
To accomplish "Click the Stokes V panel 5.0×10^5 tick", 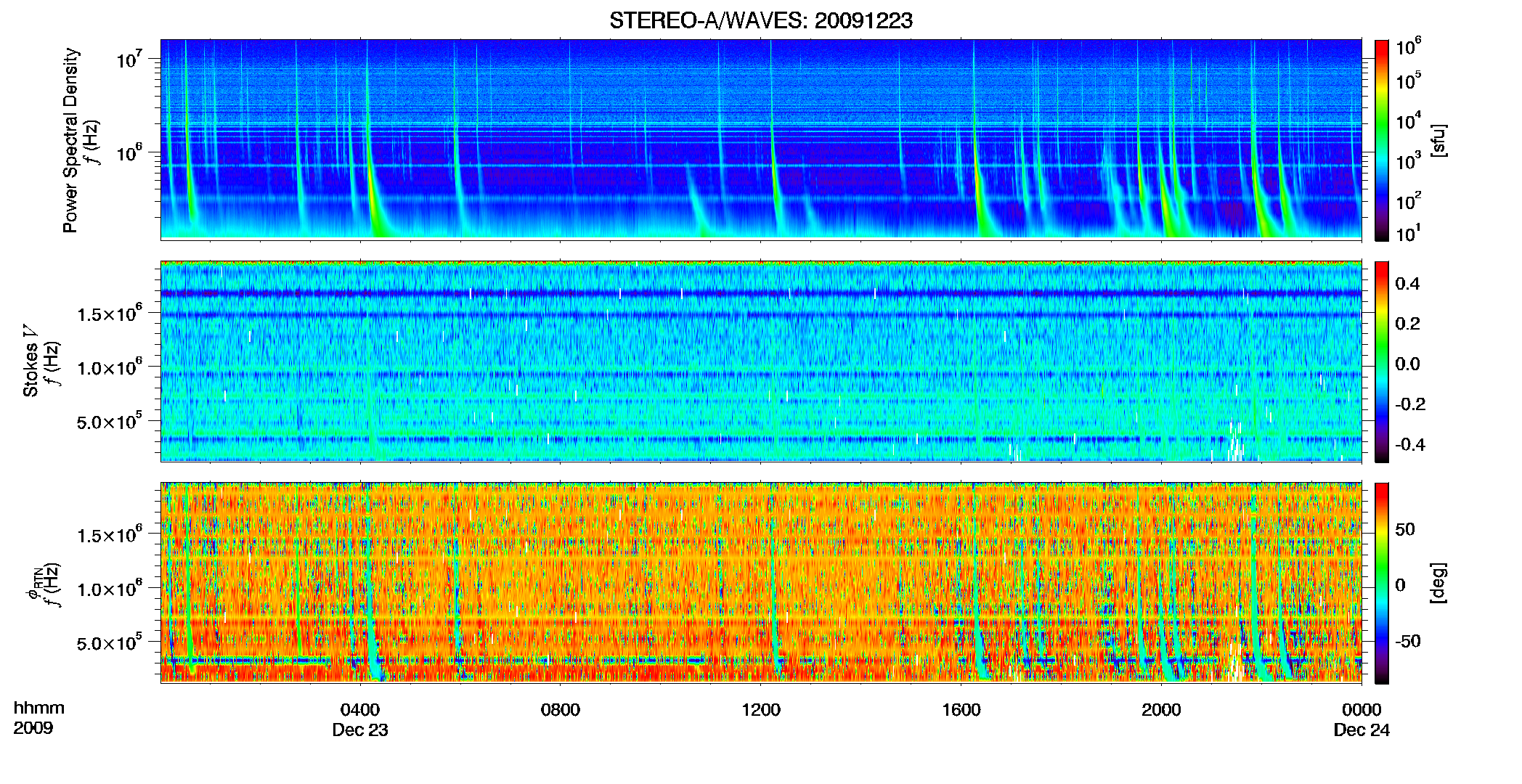I will click(110, 421).
